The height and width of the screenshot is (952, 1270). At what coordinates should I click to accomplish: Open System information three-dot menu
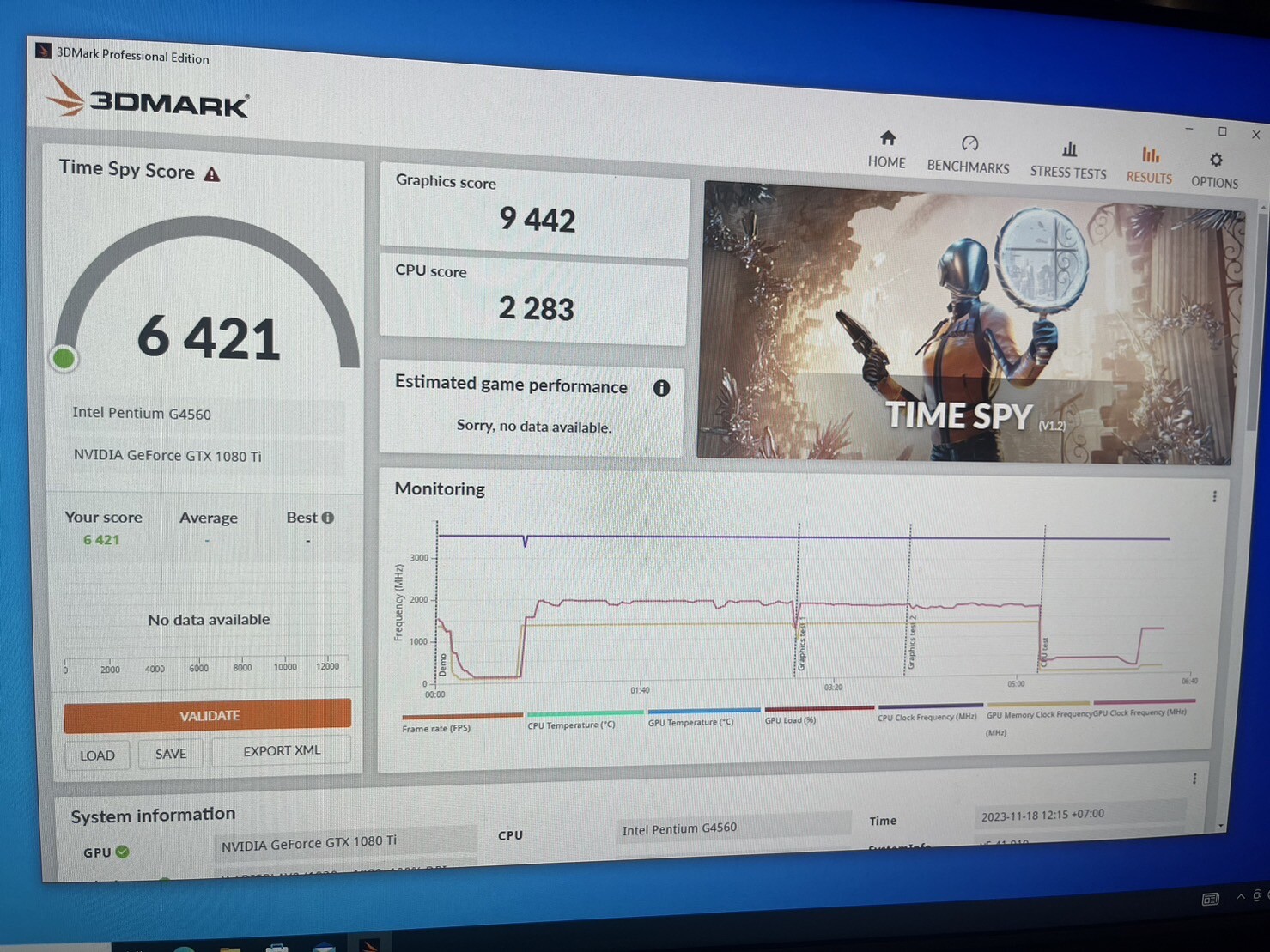(x=1194, y=779)
